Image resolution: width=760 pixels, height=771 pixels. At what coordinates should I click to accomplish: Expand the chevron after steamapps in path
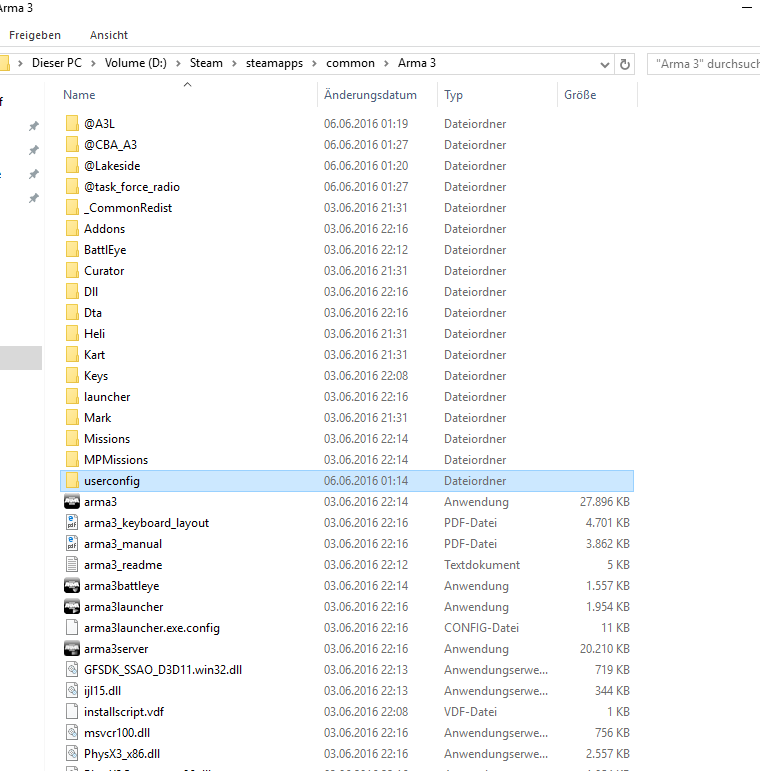pos(317,63)
